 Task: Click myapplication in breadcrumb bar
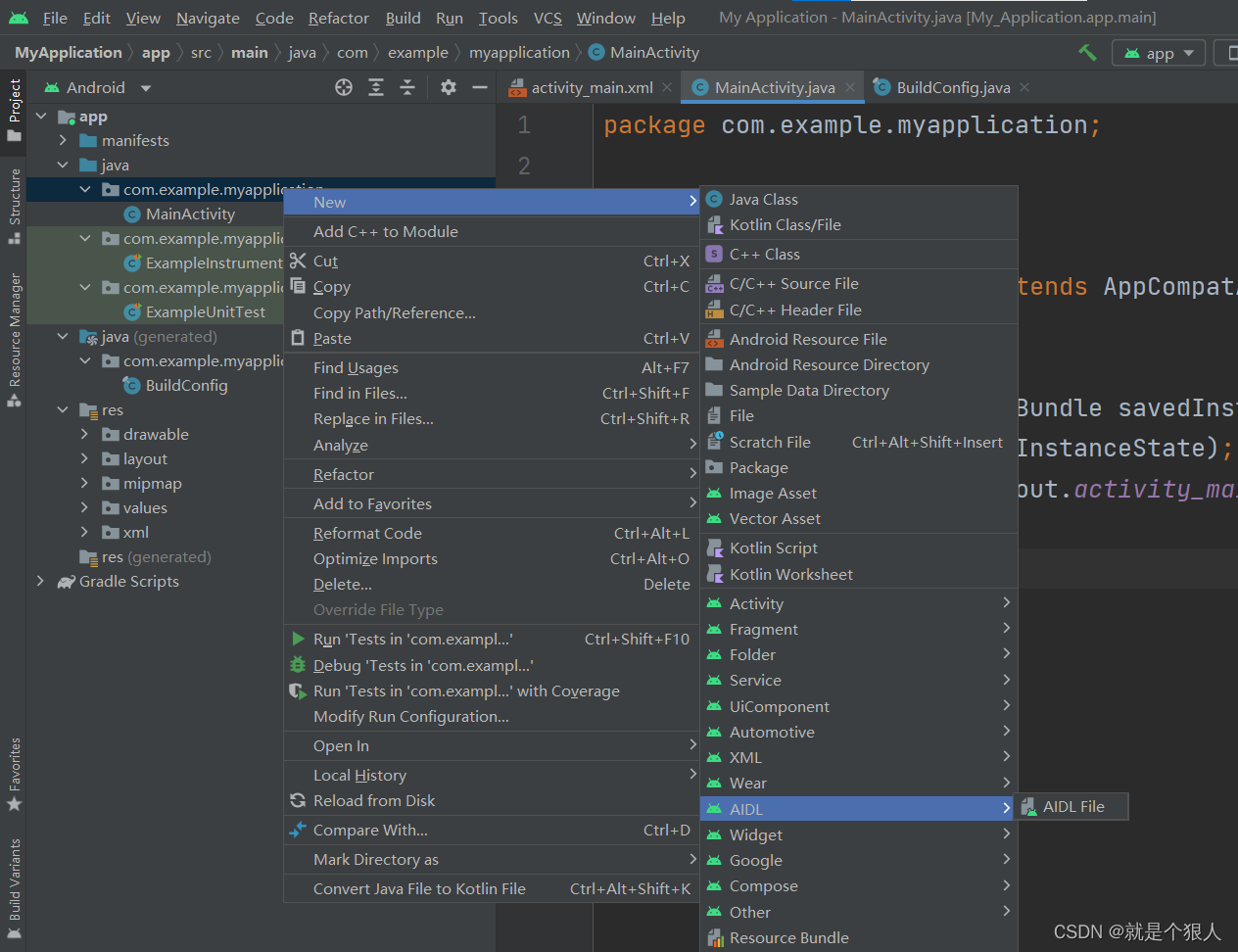coord(519,52)
